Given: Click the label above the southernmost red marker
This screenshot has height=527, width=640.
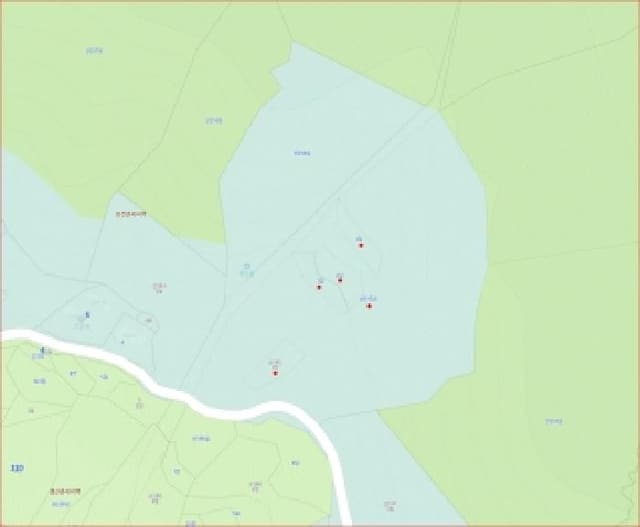Looking at the screenshot, I should 276,364.
